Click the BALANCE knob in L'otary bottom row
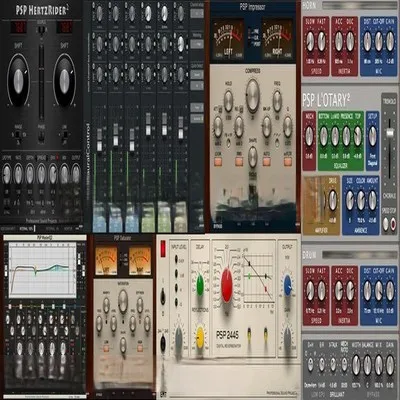Image resolution: width=400 pixels, height=400 pixels. click(367, 365)
